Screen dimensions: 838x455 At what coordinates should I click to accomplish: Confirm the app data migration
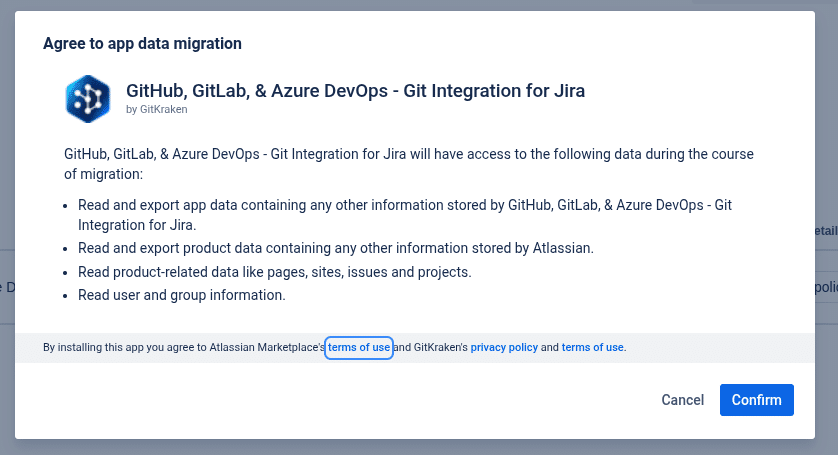[756, 400]
